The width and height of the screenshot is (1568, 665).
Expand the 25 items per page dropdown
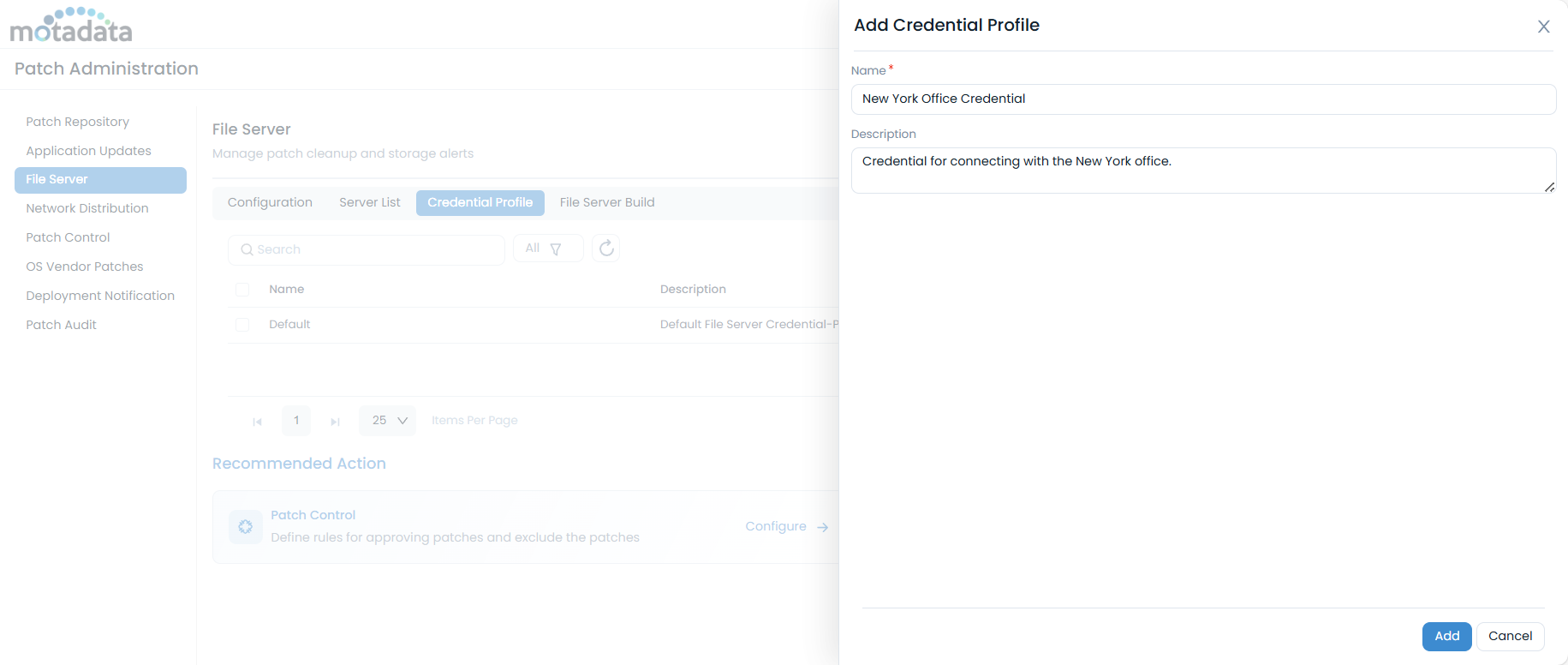click(x=388, y=421)
